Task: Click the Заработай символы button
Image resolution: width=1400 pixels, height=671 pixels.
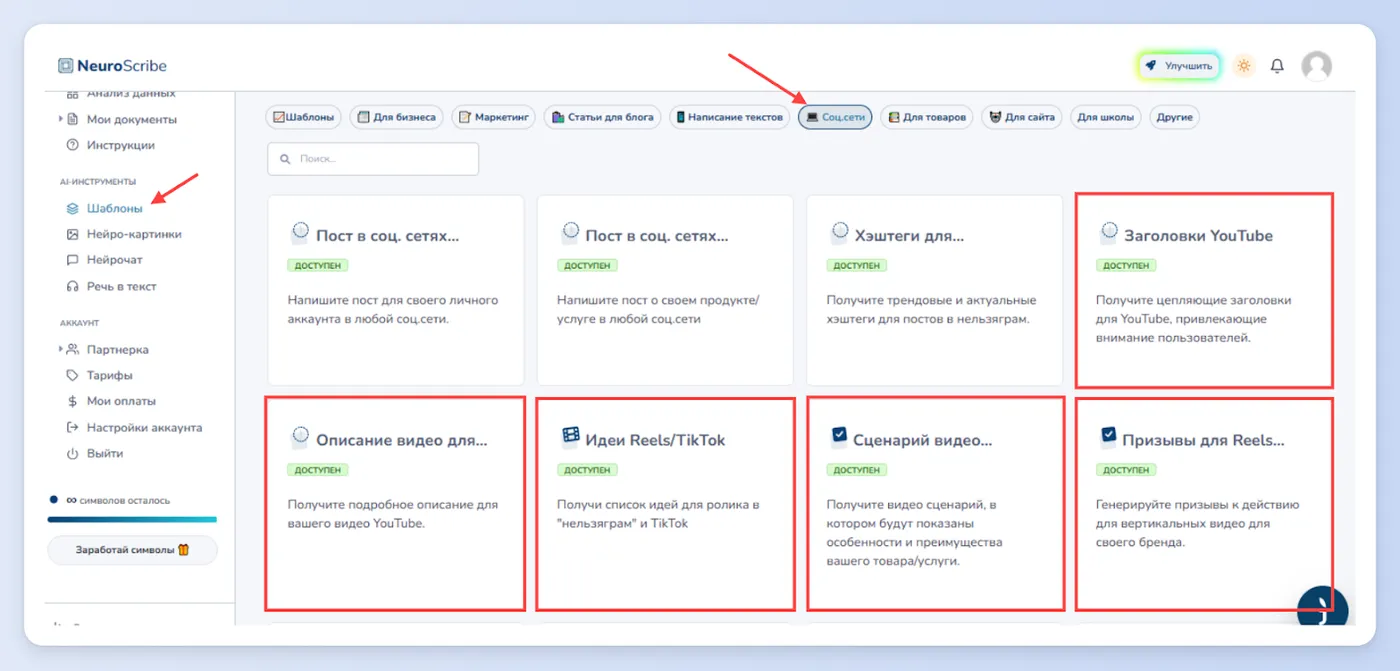Action: click(x=132, y=550)
